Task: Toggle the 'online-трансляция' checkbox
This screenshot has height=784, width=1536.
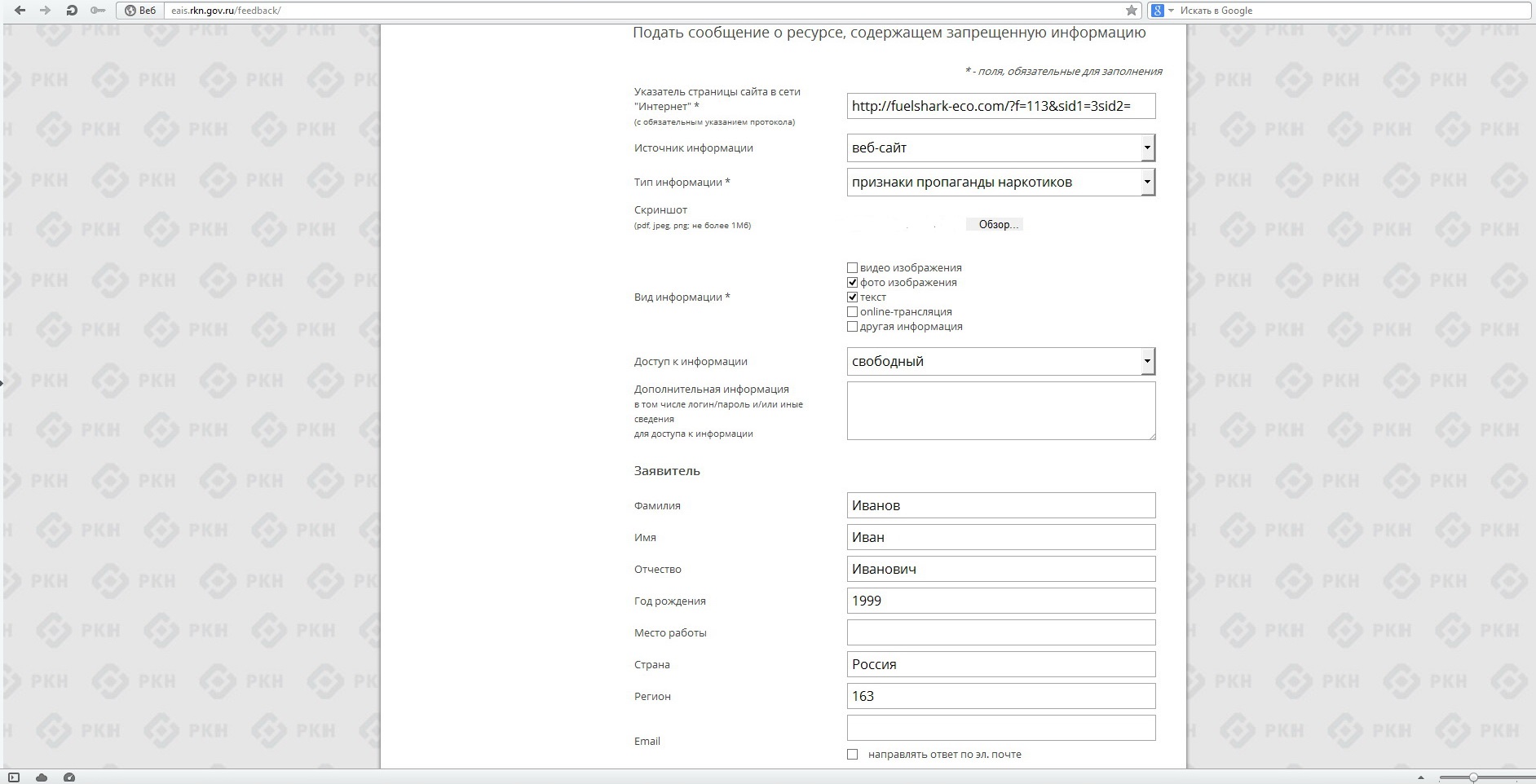Action: pos(852,312)
